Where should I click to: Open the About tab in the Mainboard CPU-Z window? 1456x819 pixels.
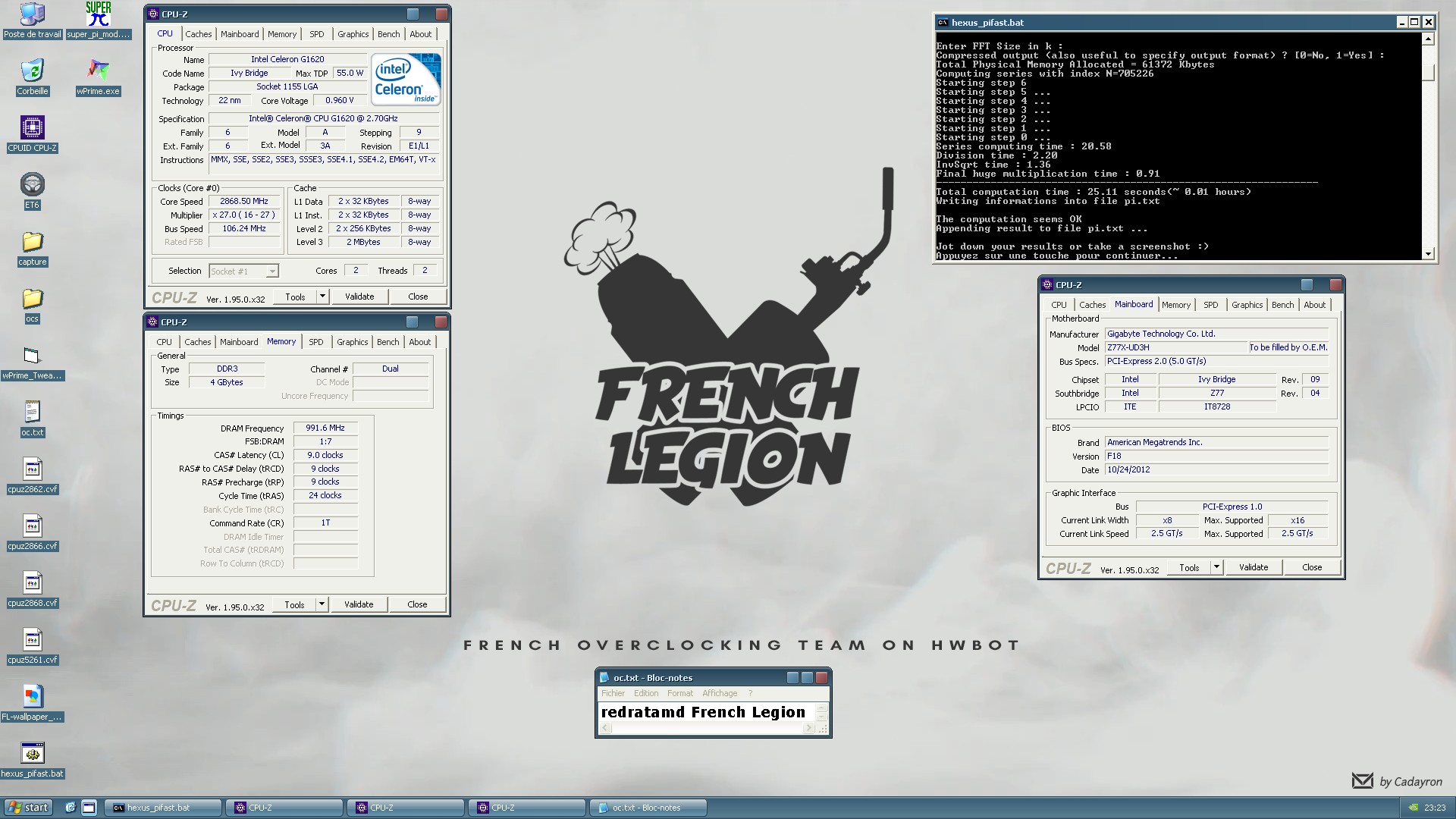click(x=1315, y=305)
